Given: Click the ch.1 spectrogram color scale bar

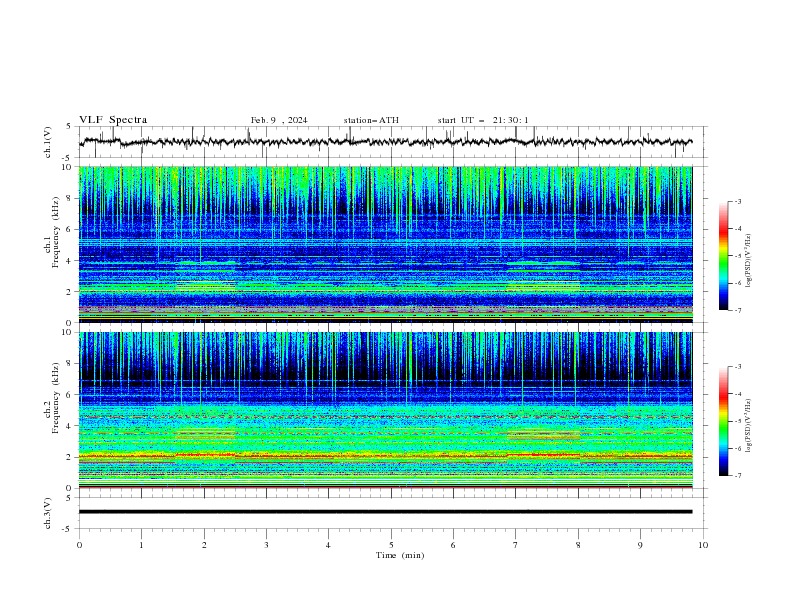Looking at the screenshot, I should pos(723,256).
